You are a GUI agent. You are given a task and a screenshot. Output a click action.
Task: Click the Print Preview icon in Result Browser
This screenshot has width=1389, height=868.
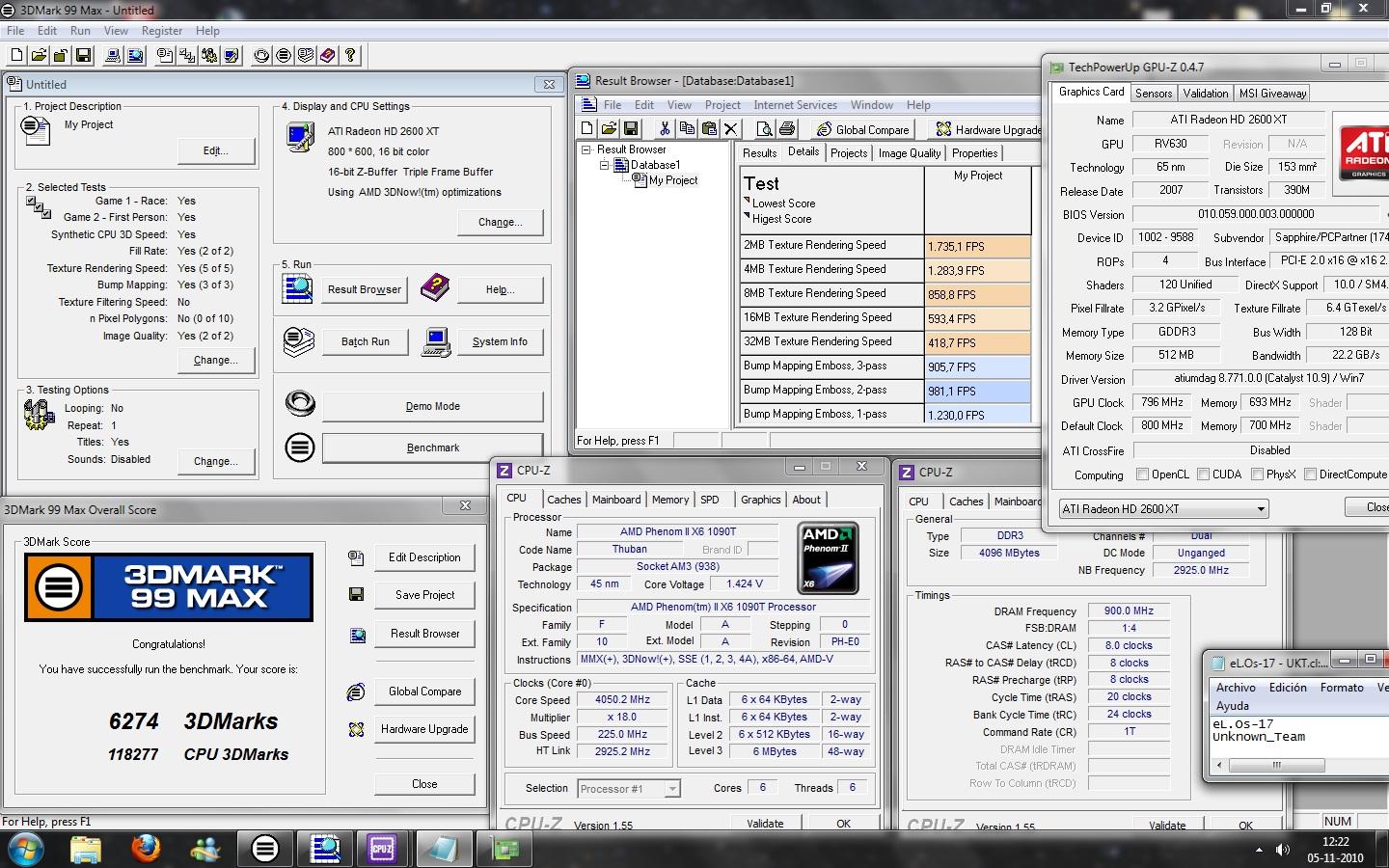pyautogui.click(x=764, y=128)
